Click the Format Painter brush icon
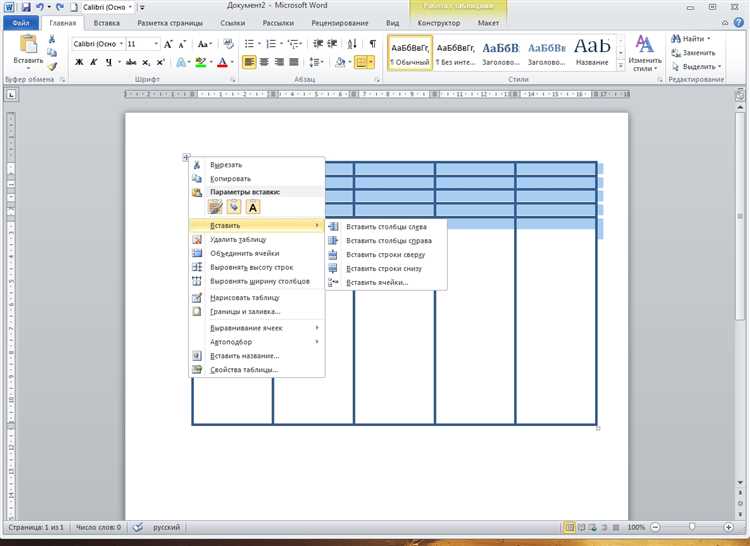The image size is (750, 546). pyautogui.click(x=52, y=66)
